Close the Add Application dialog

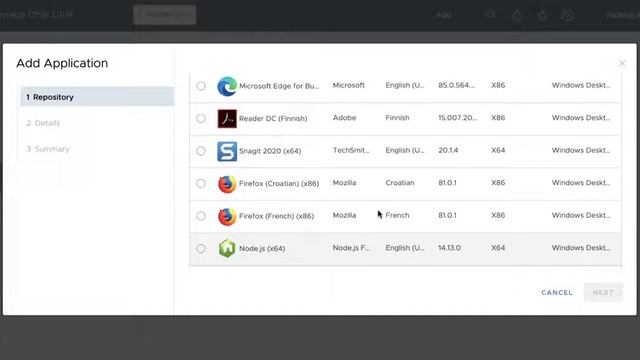click(x=622, y=63)
